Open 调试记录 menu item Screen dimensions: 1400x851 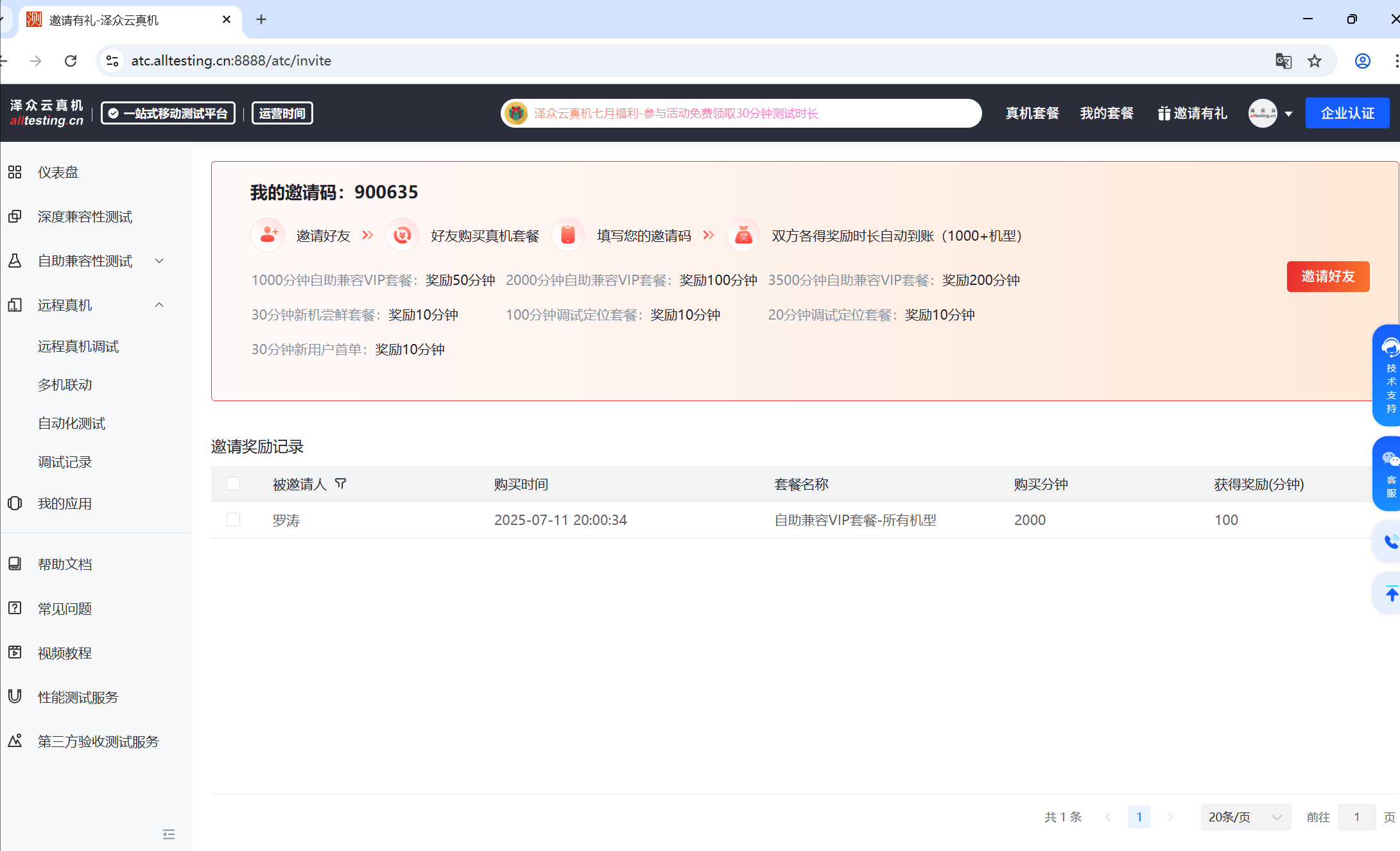coord(65,462)
